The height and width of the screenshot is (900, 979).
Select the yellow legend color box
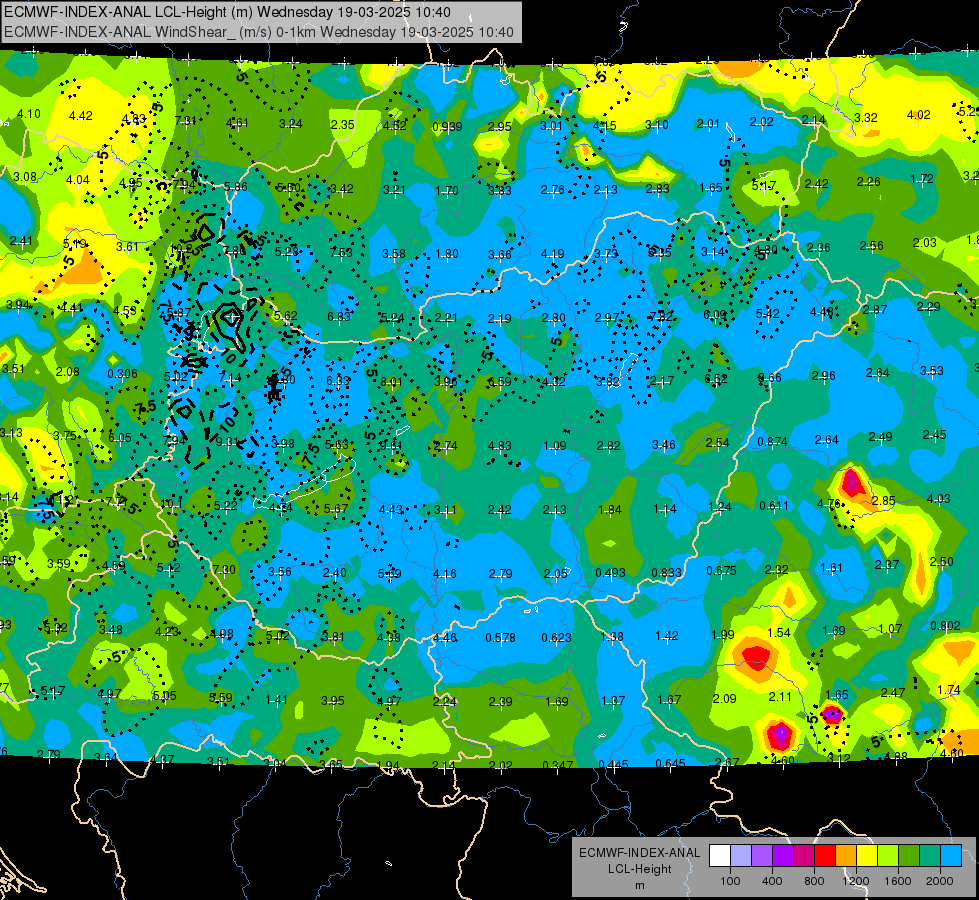(x=867, y=855)
